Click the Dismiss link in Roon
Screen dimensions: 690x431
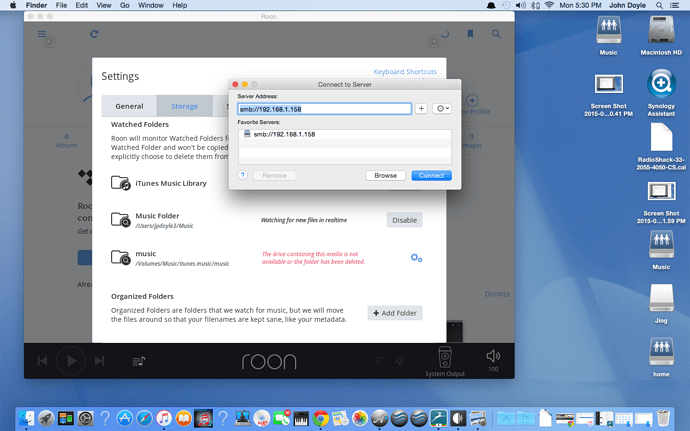pyautogui.click(x=497, y=294)
